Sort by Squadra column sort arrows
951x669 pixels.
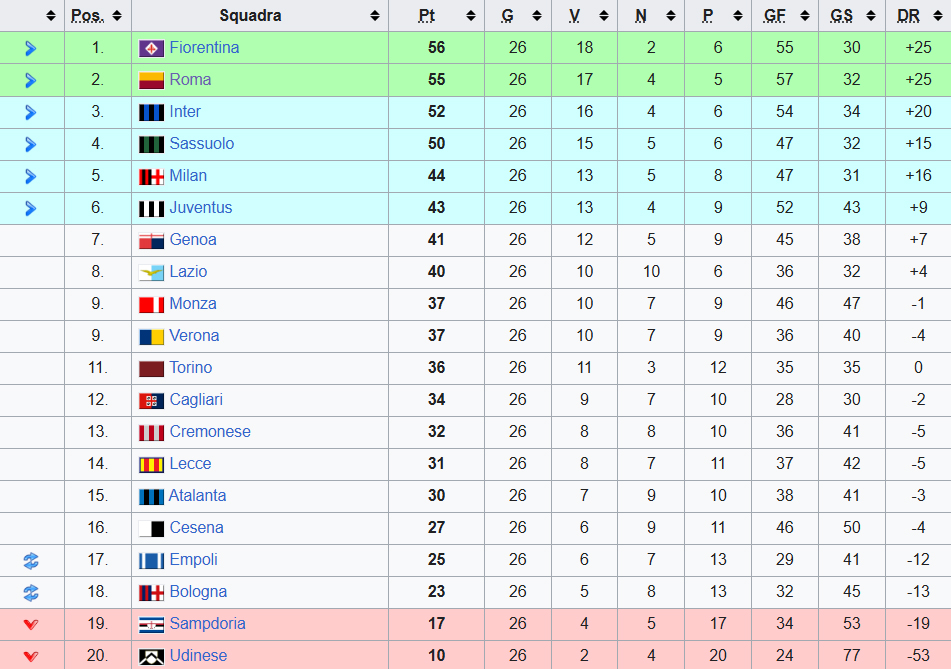375,16
